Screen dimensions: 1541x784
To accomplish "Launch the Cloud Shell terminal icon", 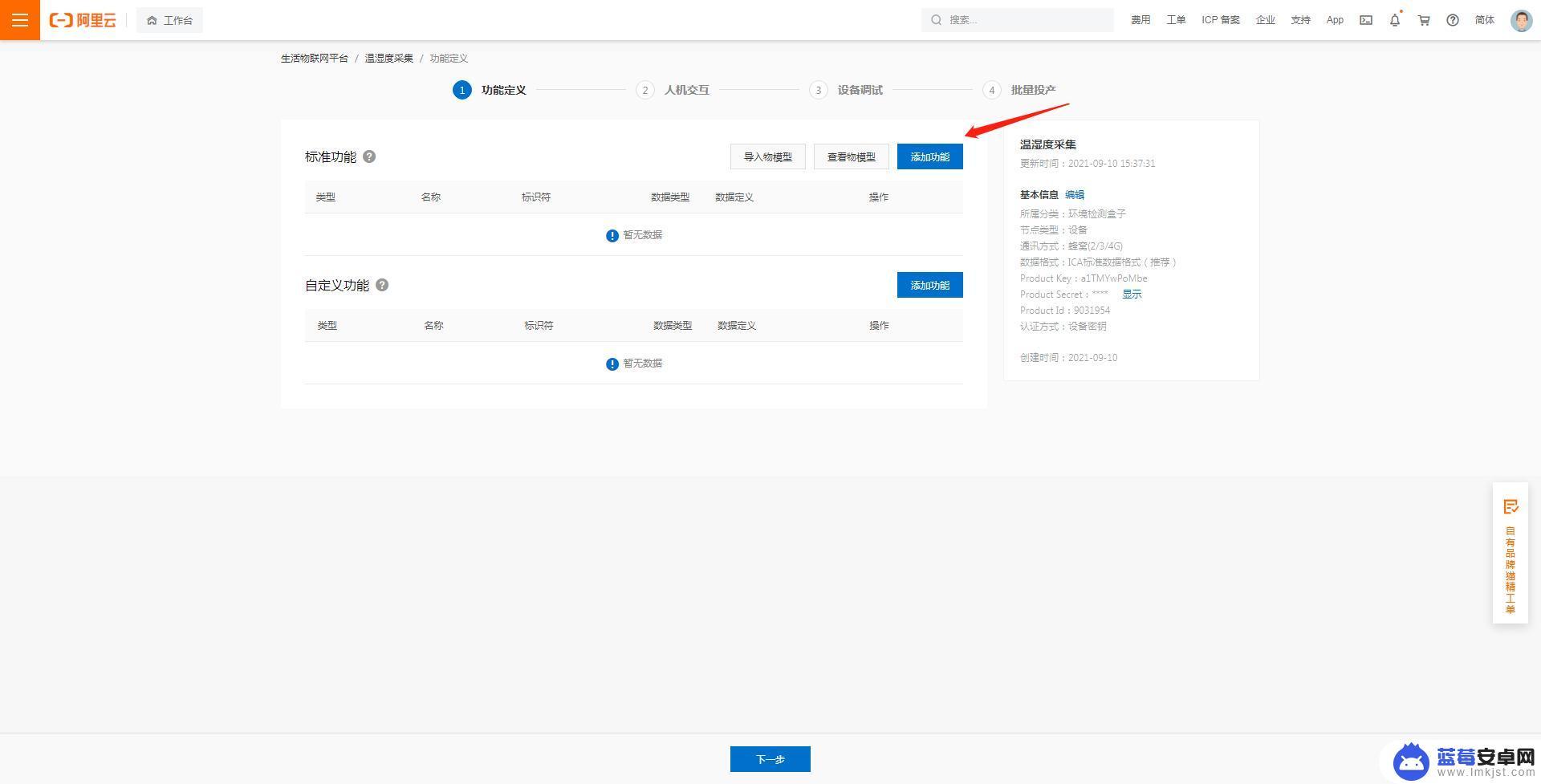I will (x=1366, y=20).
